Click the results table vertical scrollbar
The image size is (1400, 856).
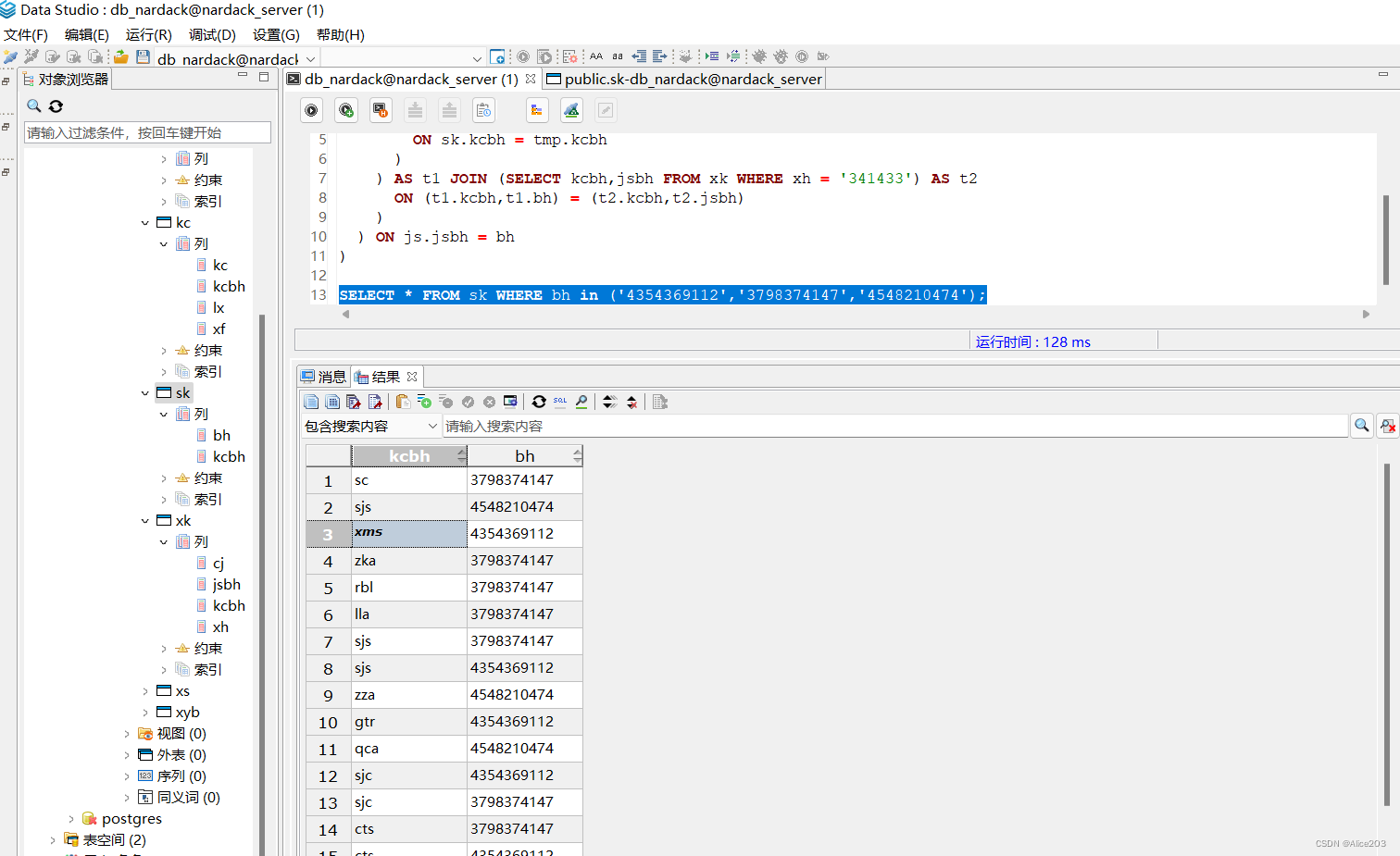1386,634
